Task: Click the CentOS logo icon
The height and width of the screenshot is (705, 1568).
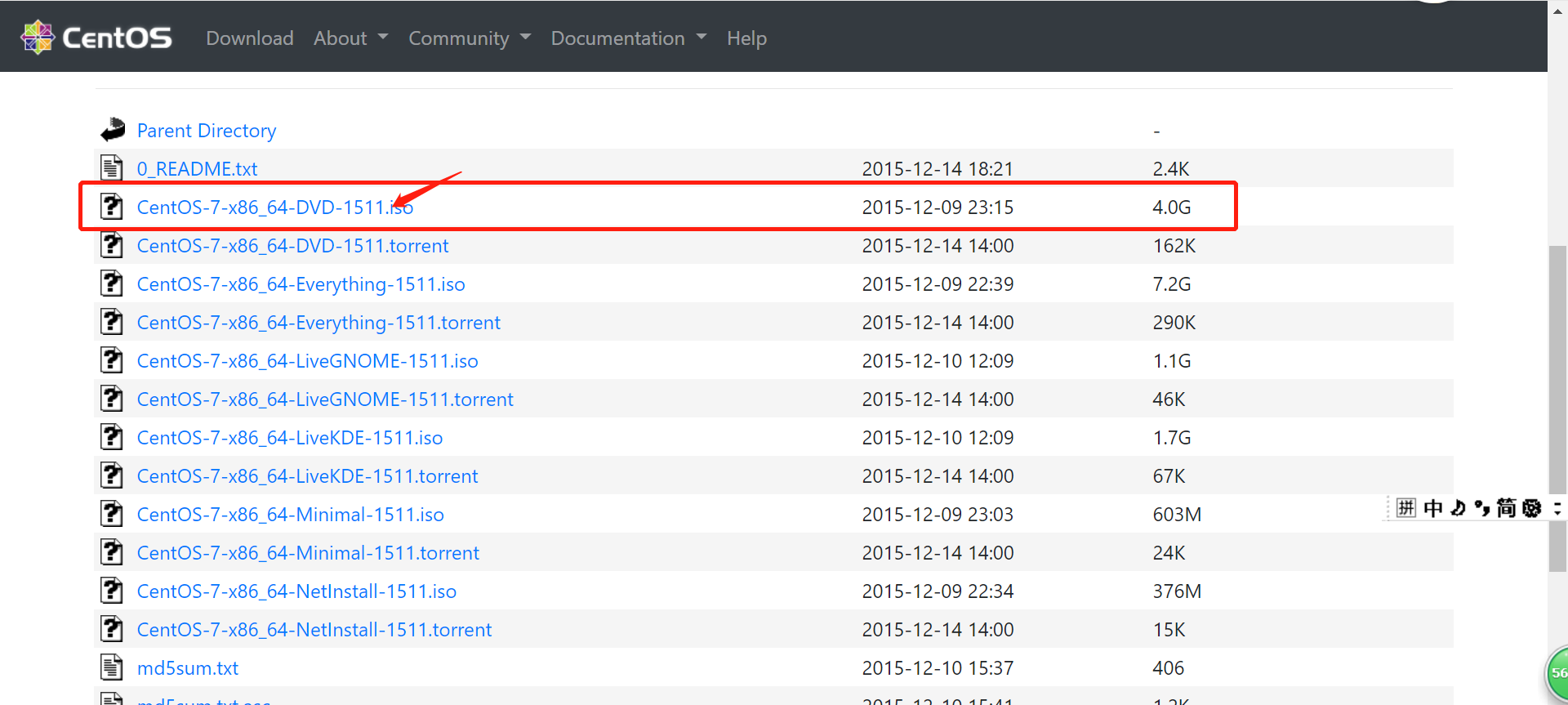Action: pyautogui.click(x=38, y=38)
